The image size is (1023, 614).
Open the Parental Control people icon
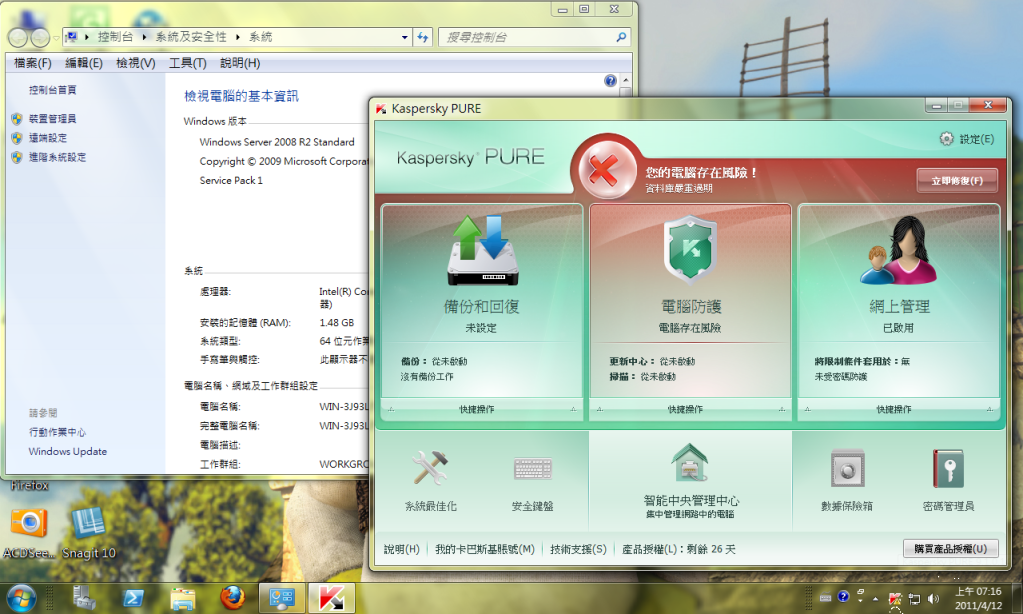coord(899,251)
